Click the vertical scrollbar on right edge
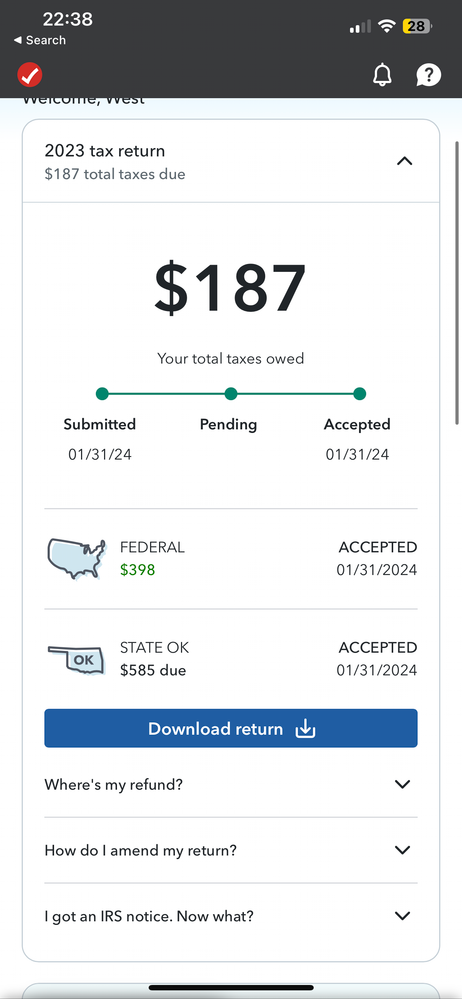462x999 pixels. click(457, 282)
